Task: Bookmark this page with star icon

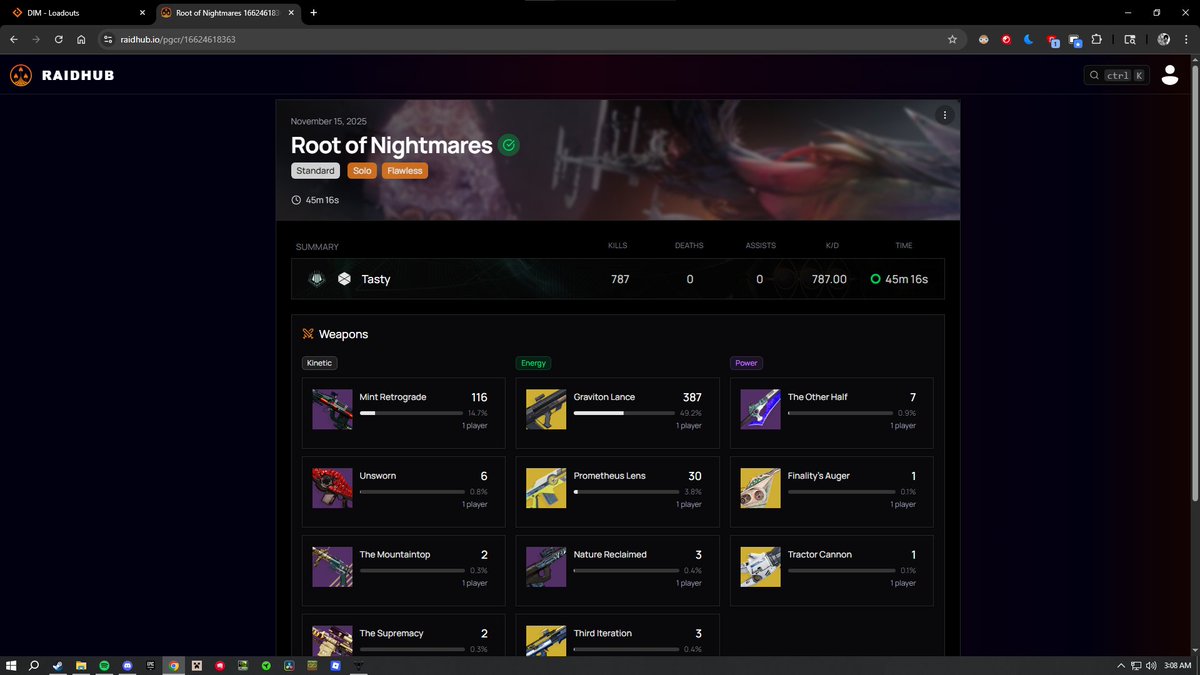Action: coord(952,40)
